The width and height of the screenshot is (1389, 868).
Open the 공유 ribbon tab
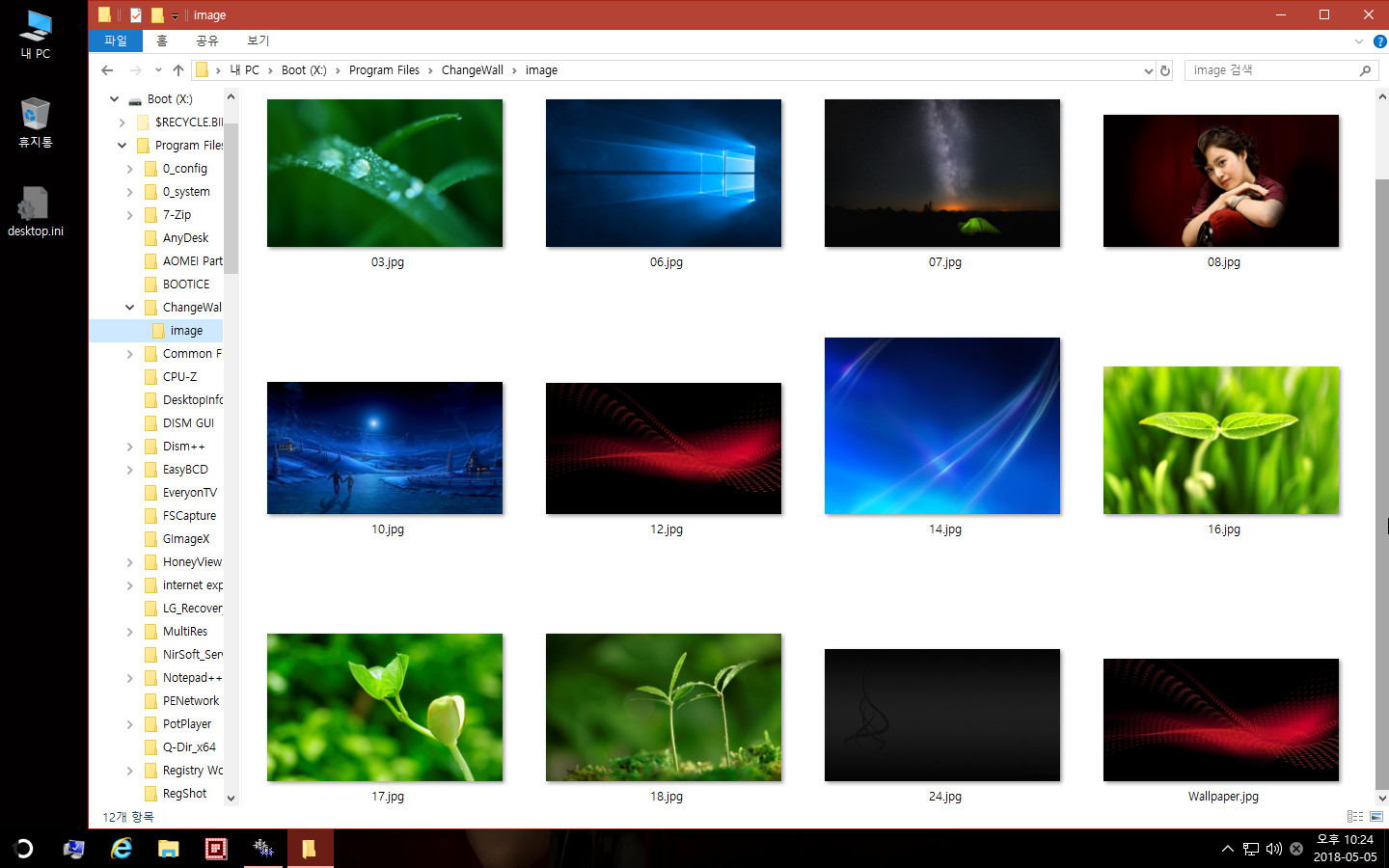(207, 41)
